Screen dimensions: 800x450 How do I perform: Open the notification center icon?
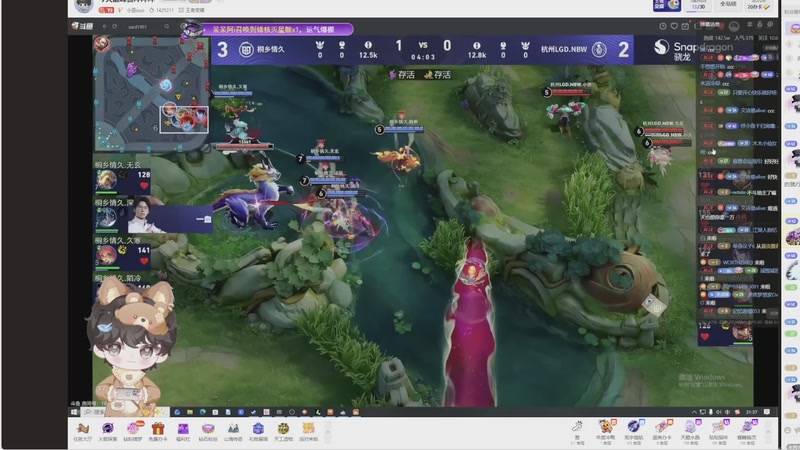coord(766,412)
